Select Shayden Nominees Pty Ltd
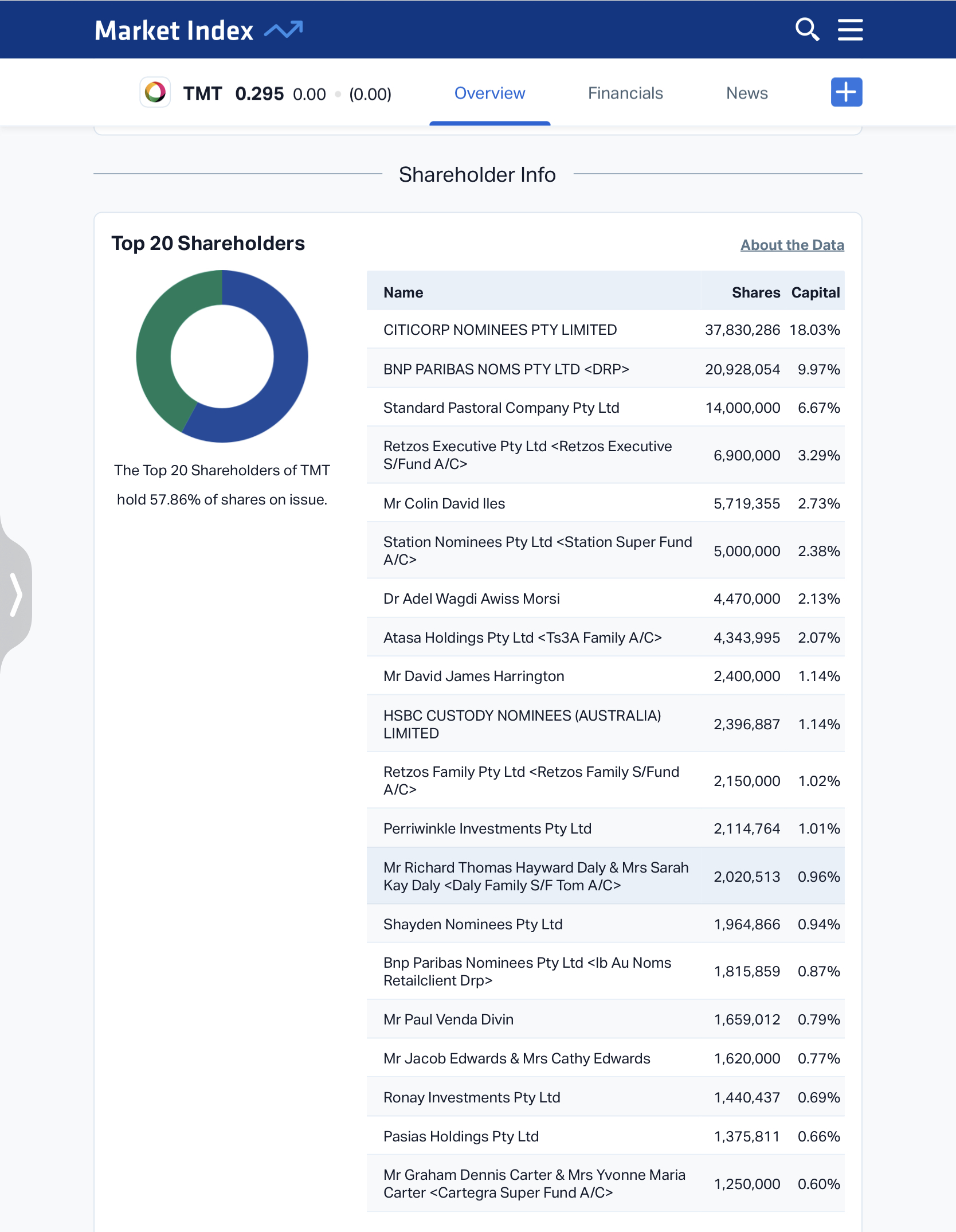The image size is (956, 1232). pyautogui.click(x=473, y=925)
